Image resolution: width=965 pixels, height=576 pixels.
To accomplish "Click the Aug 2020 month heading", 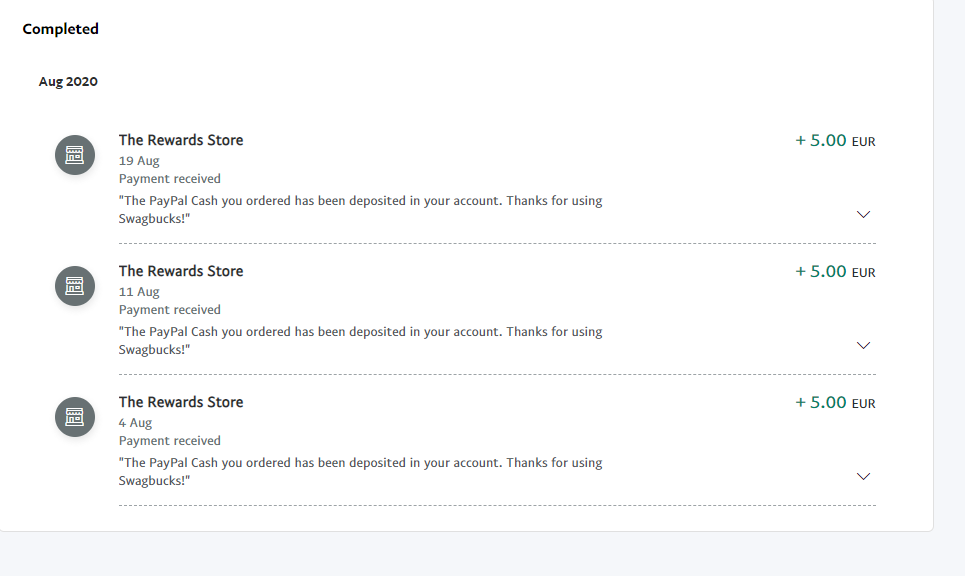I will pyautogui.click(x=68, y=82).
